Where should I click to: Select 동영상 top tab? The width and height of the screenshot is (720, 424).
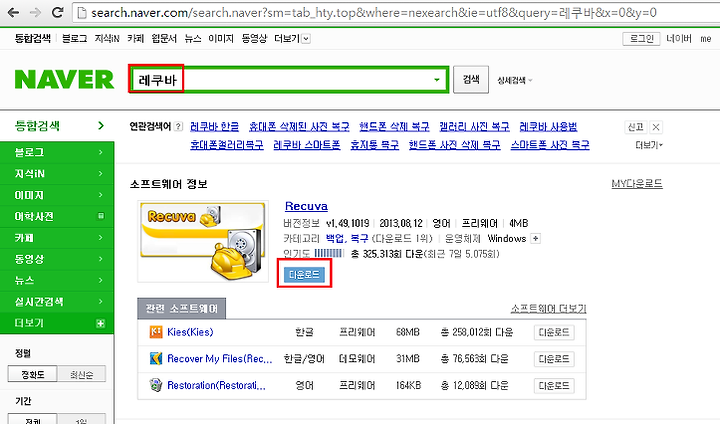pyautogui.click(x=254, y=39)
